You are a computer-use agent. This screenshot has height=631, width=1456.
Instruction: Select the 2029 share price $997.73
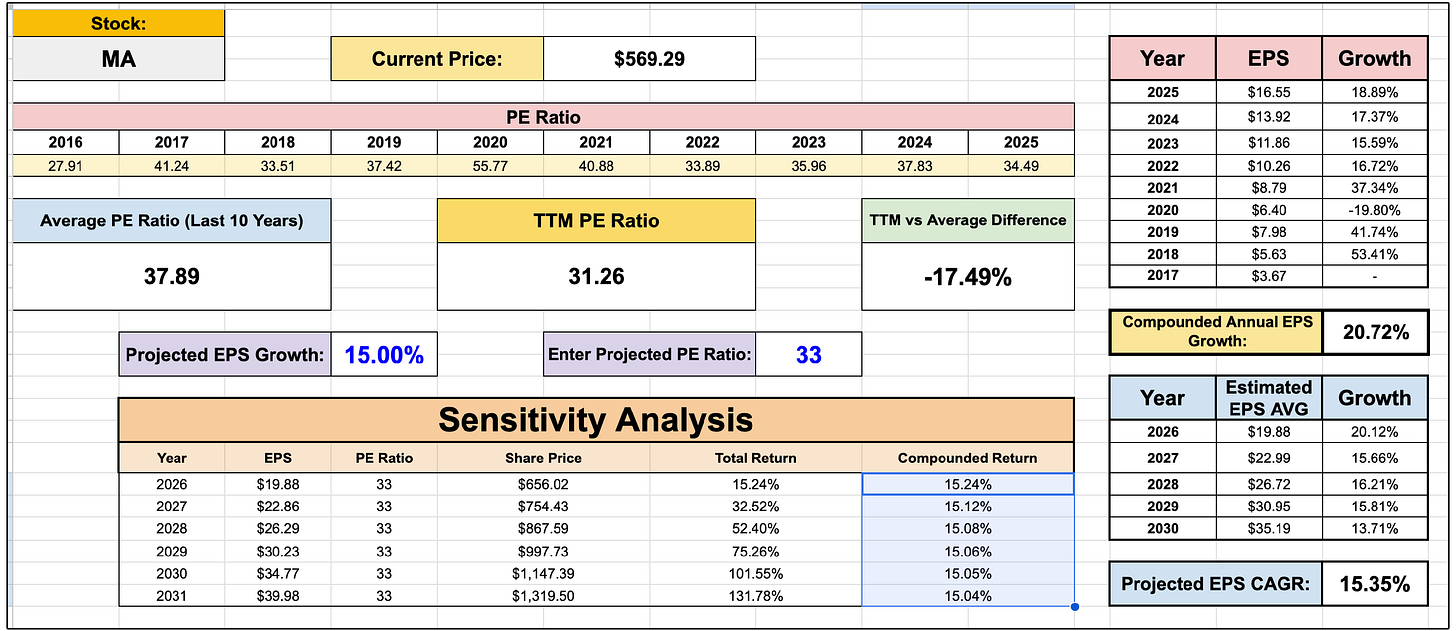(x=543, y=551)
